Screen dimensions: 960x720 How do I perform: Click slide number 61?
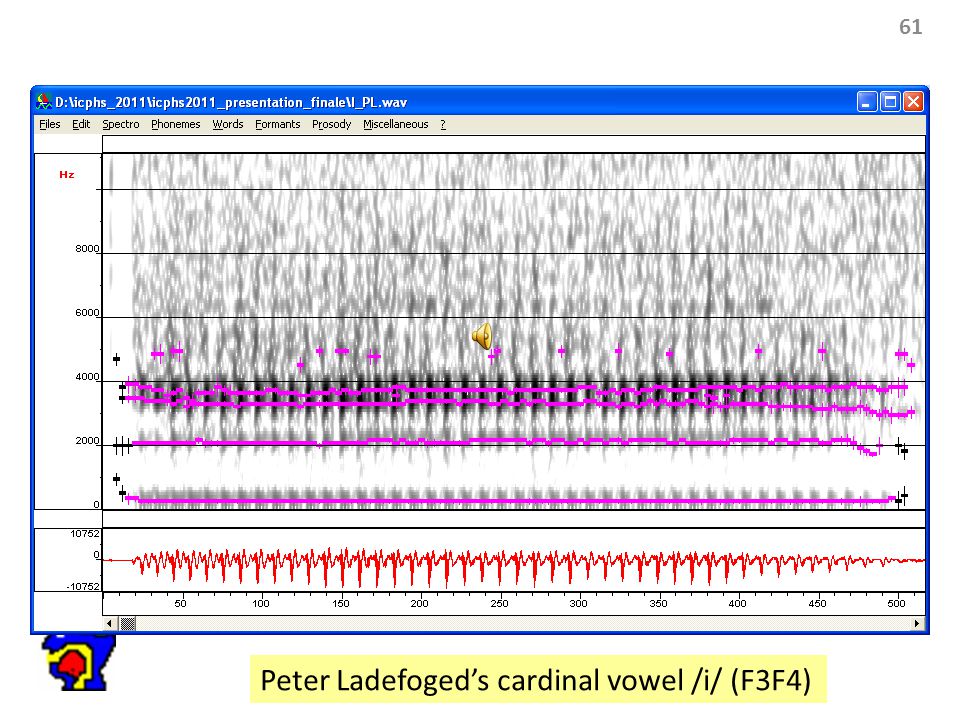coord(910,27)
